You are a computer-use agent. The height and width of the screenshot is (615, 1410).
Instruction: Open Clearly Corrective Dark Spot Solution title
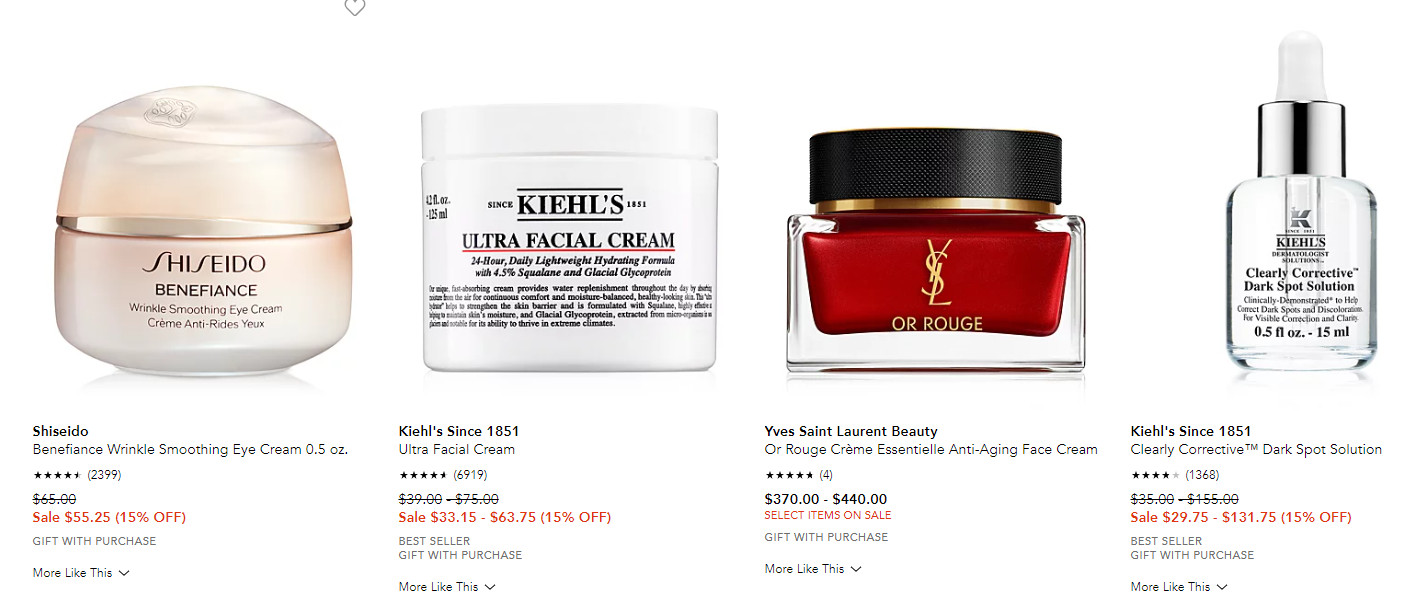coord(1256,450)
